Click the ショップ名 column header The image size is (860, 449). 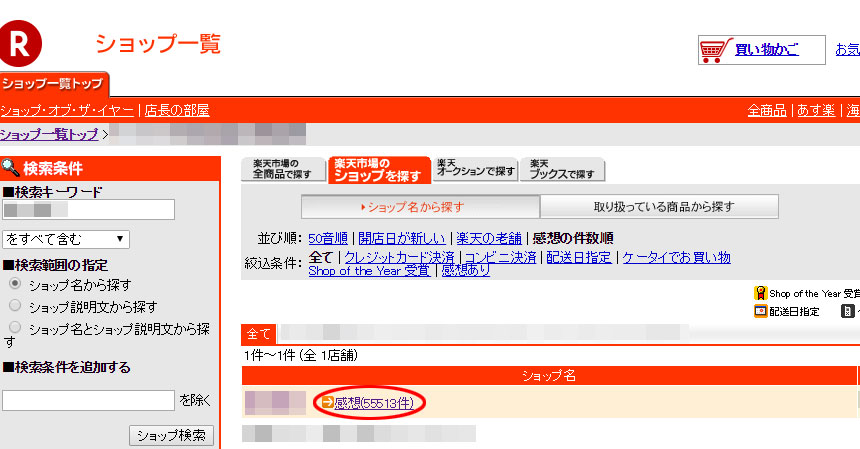tap(549, 376)
